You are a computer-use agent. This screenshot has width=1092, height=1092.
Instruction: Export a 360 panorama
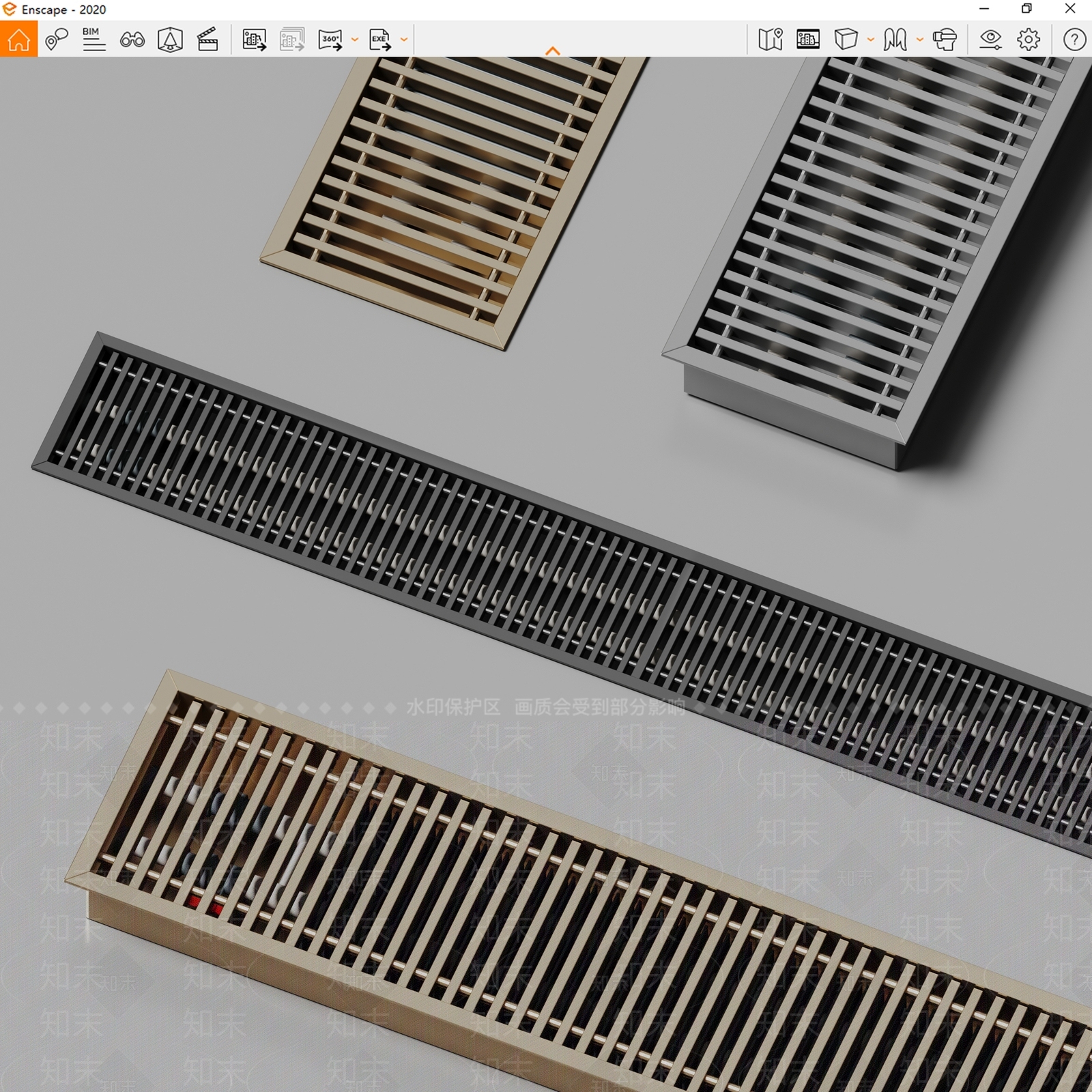tap(330, 39)
